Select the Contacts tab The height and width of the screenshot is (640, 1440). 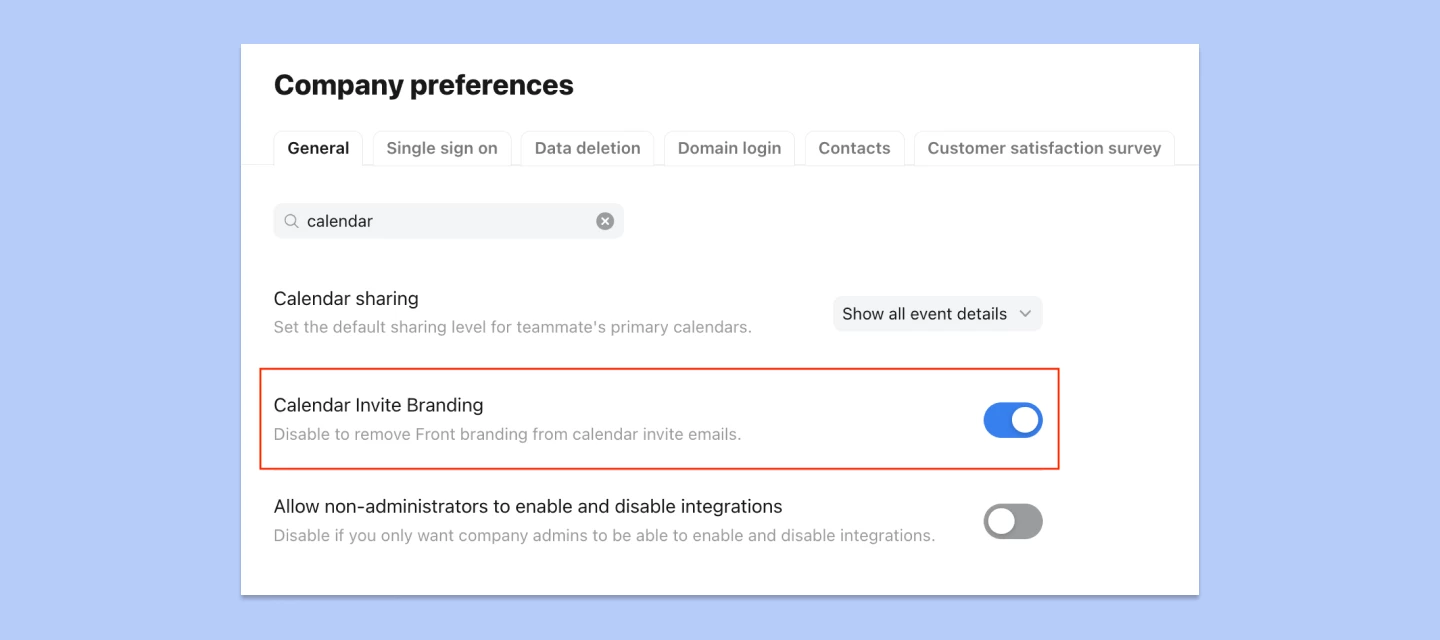tap(854, 148)
